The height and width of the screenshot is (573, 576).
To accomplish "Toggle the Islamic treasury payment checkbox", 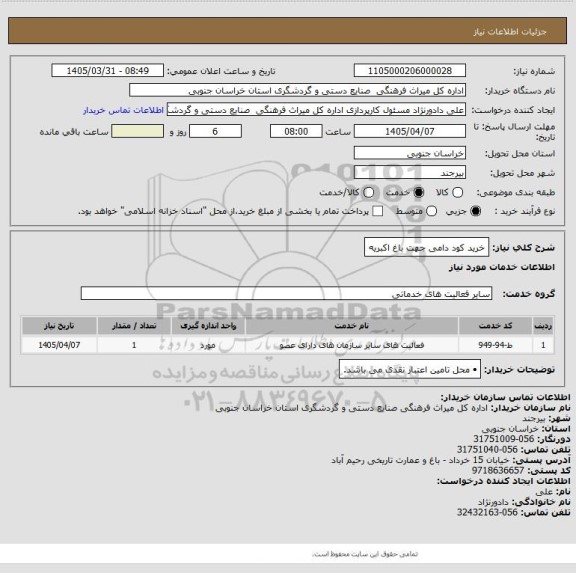I will [378, 211].
